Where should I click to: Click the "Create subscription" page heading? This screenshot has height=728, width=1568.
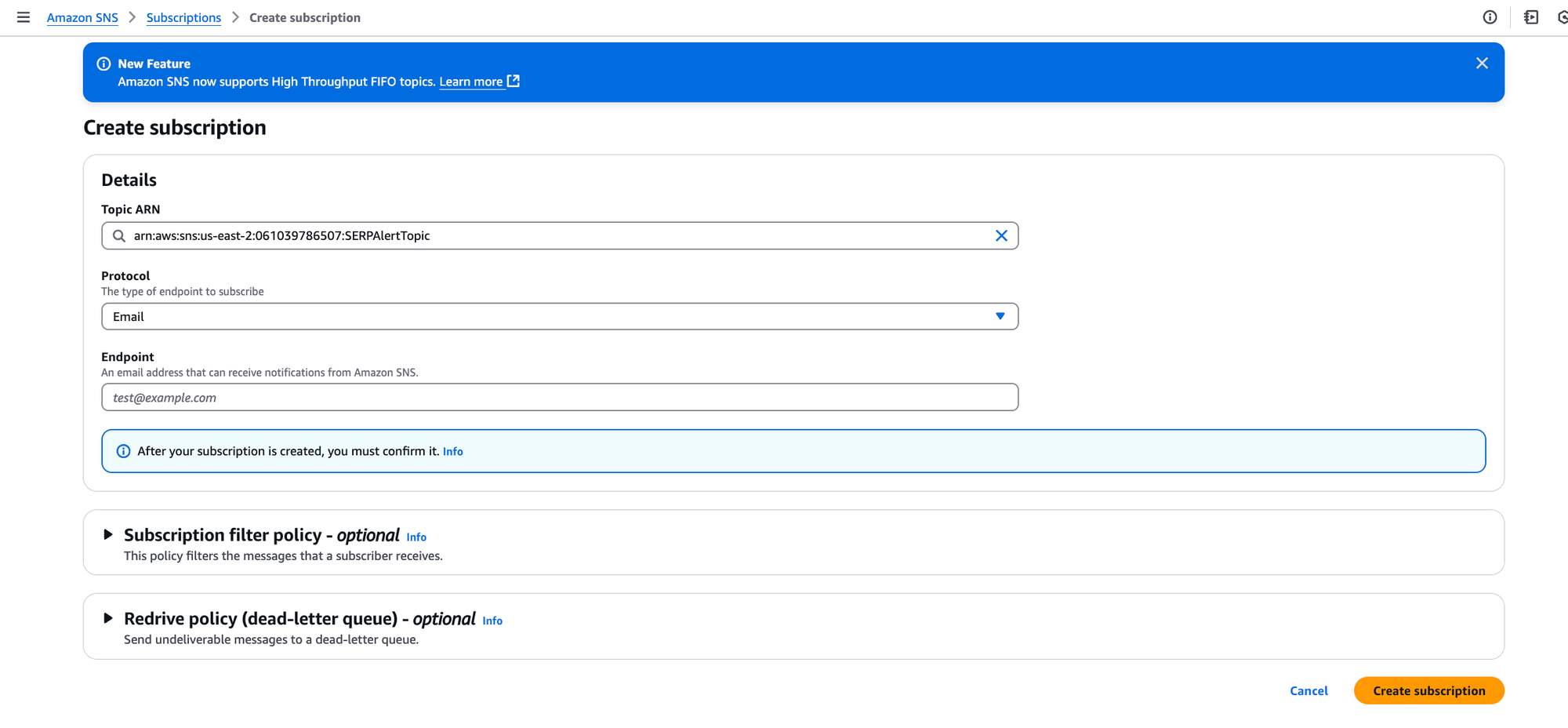click(x=175, y=127)
